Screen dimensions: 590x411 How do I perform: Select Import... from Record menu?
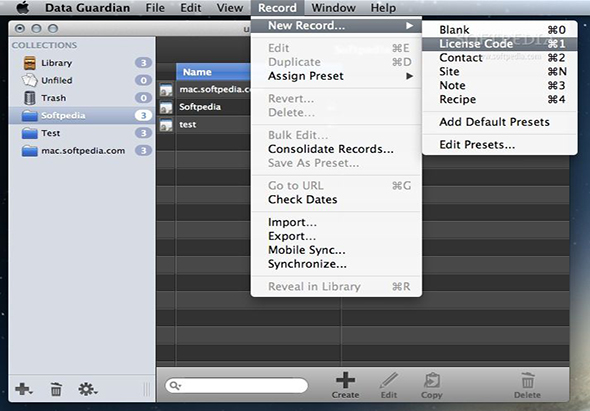(336, 222)
